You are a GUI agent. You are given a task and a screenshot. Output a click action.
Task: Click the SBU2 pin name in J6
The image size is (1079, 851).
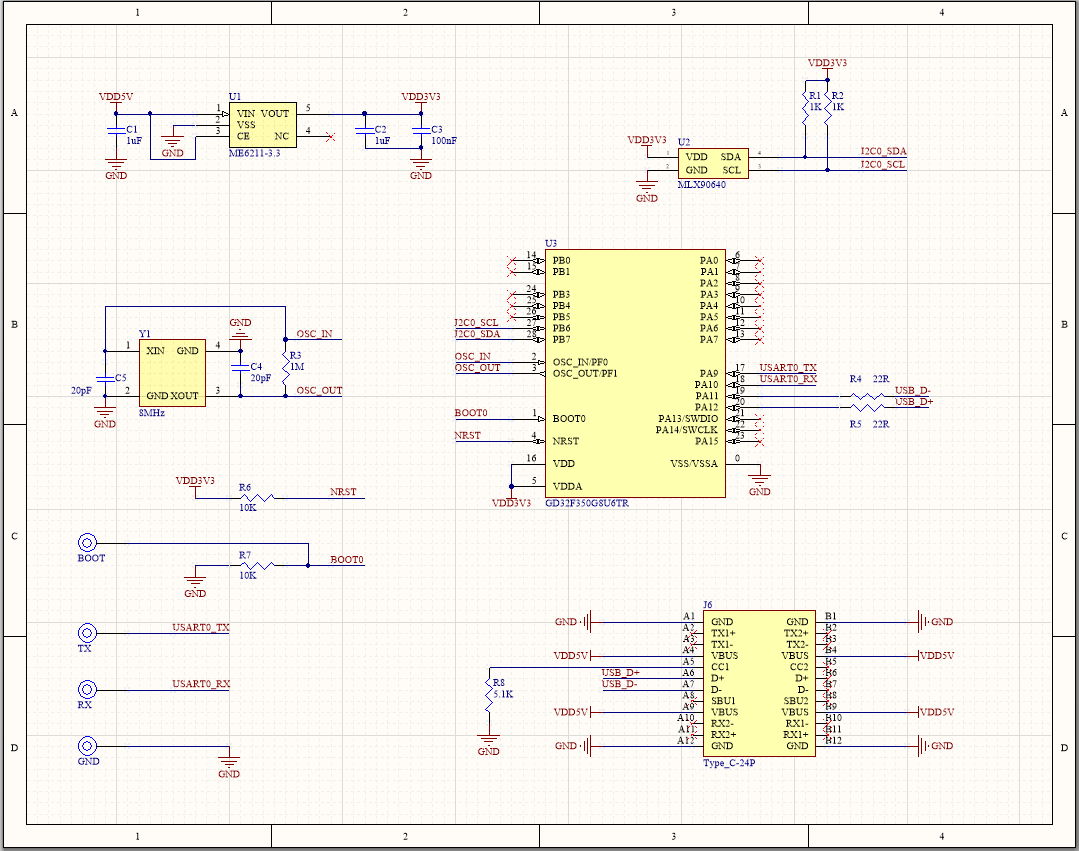click(x=796, y=700)
